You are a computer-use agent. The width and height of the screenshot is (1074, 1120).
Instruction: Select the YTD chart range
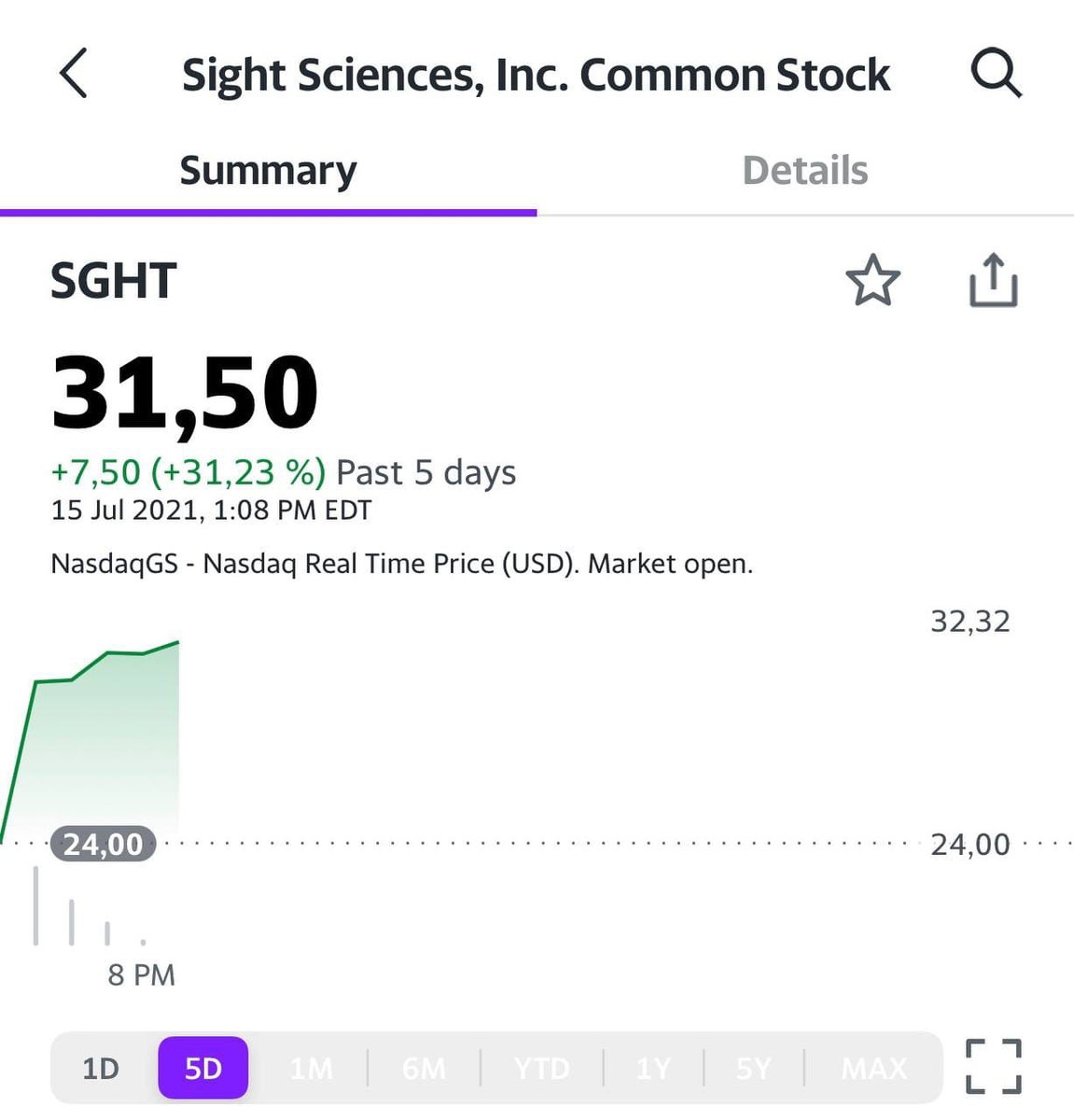point(541,1068)
